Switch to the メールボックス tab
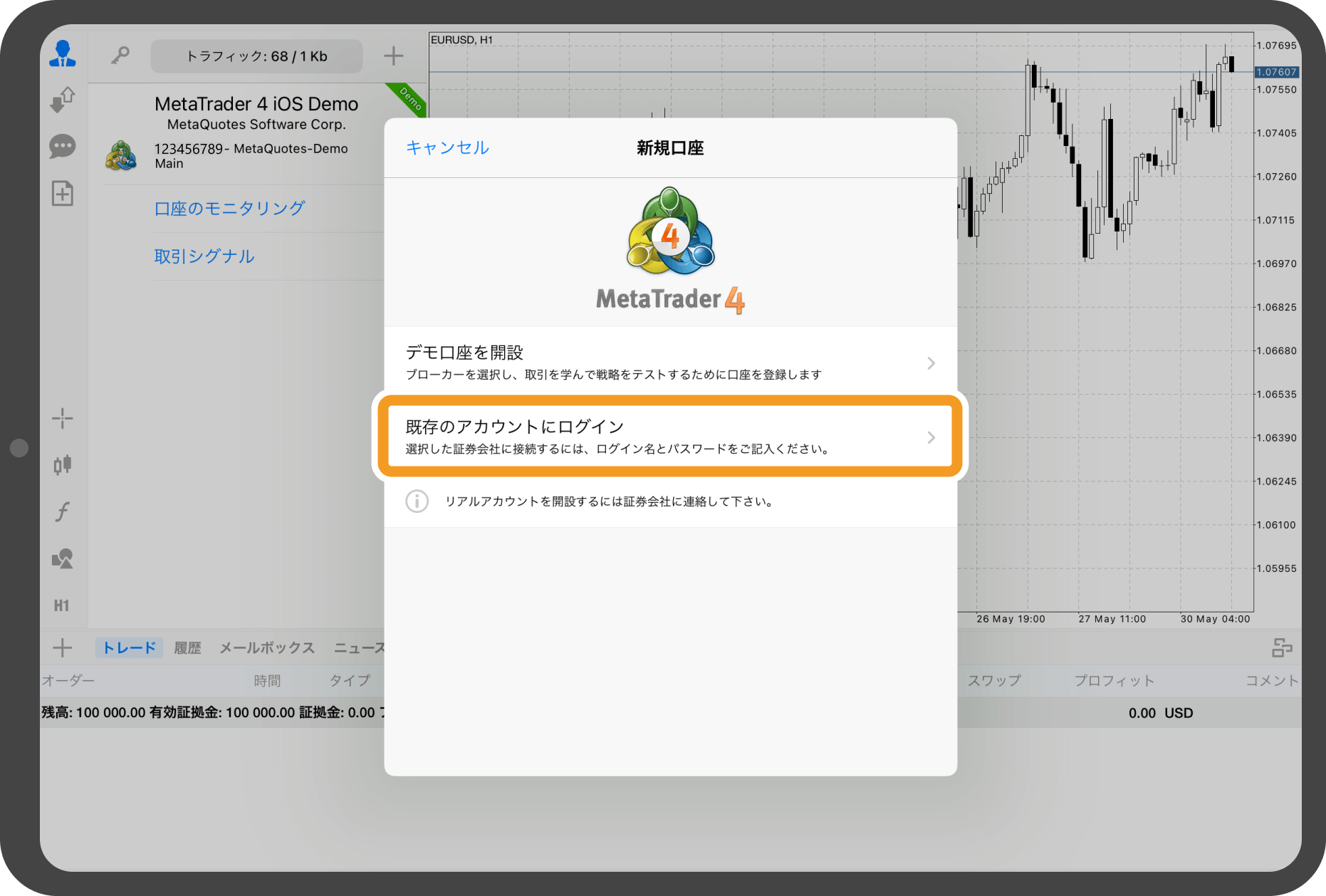This screenshot has height=896, width=1326. click(x=267, y=647)
